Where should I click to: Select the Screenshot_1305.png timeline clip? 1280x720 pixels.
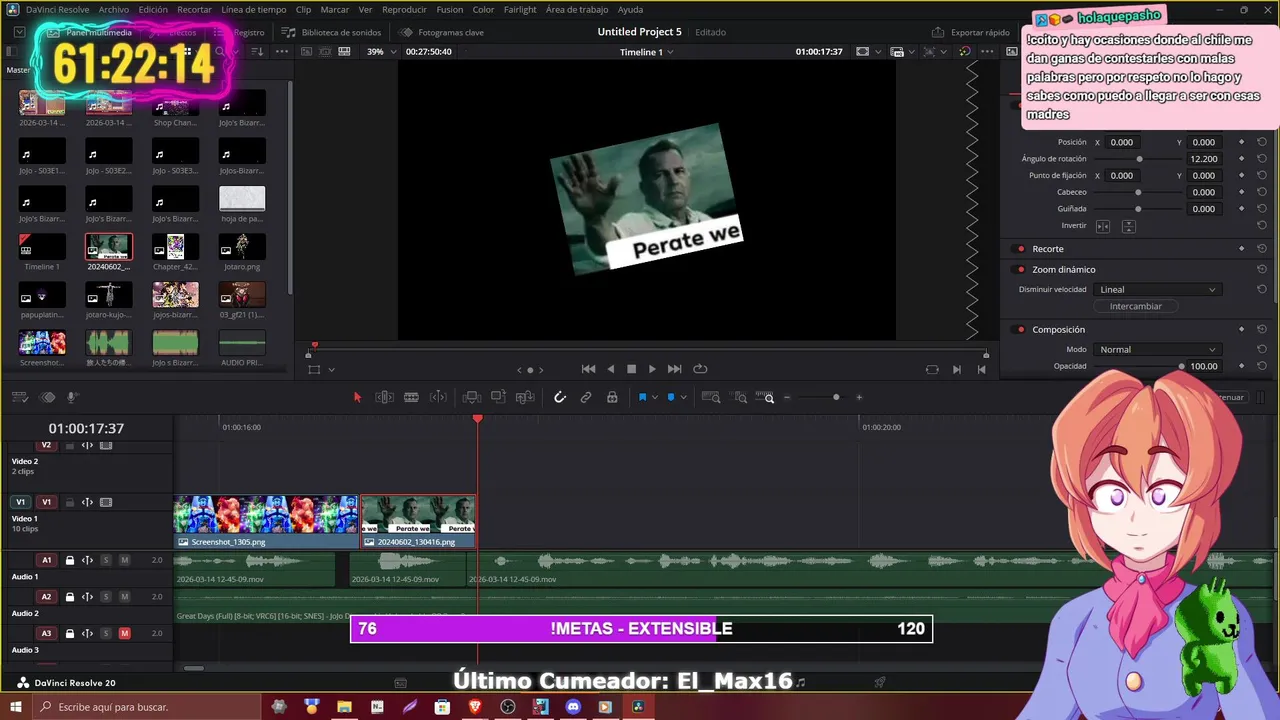266,521
